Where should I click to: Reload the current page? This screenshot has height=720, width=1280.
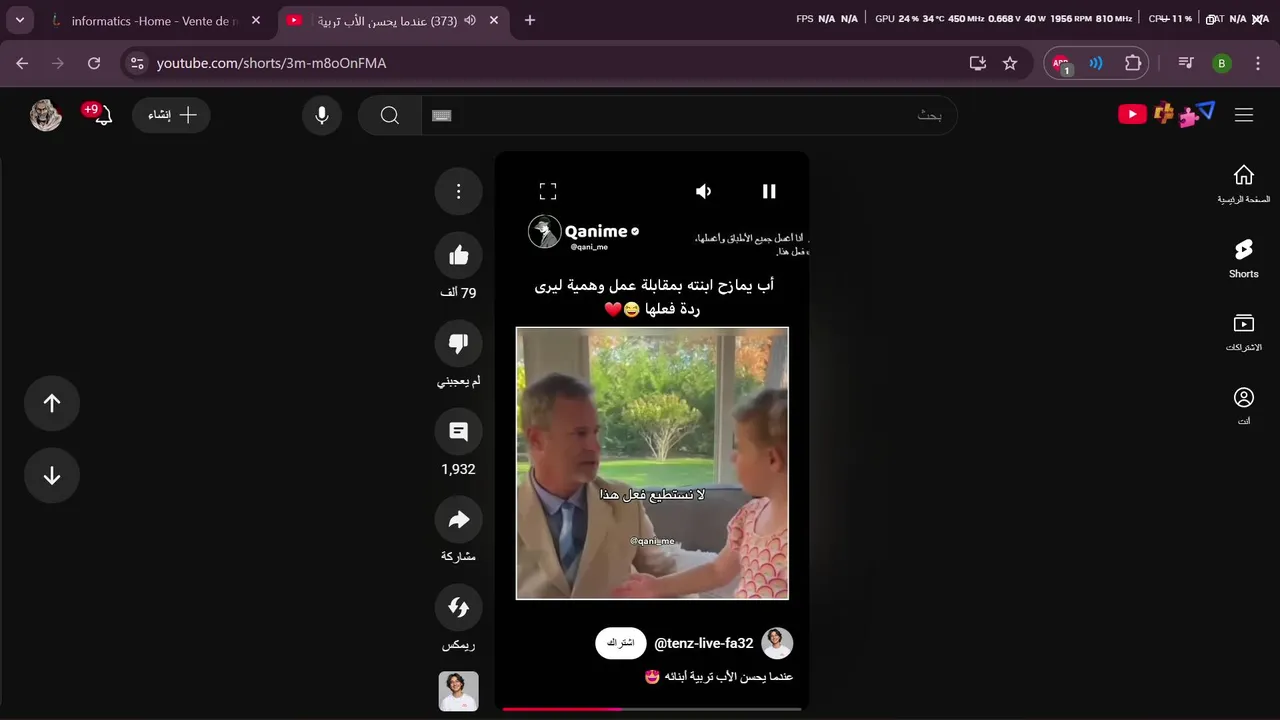[x=94, y=63]
